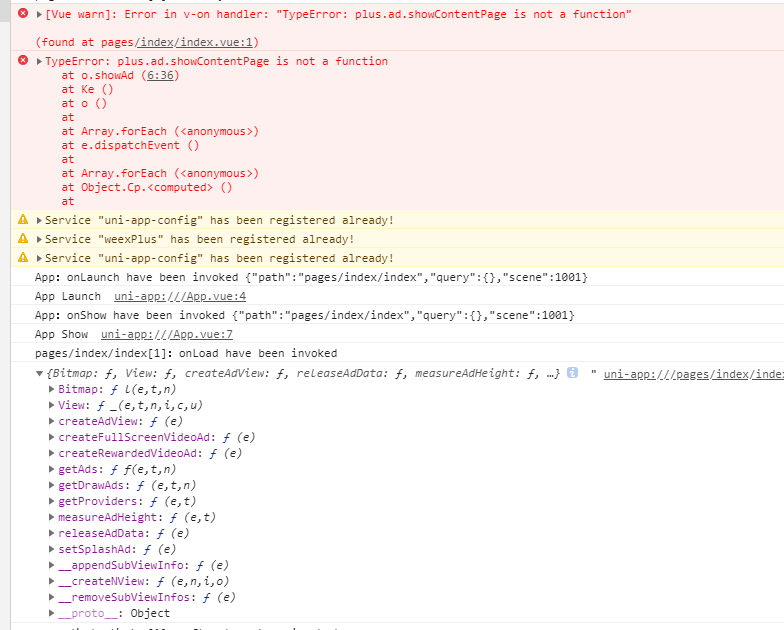Click the error icon next to TypeError message
The width and height of the screenshot is (784, 630).
click(x=23, y=61)
